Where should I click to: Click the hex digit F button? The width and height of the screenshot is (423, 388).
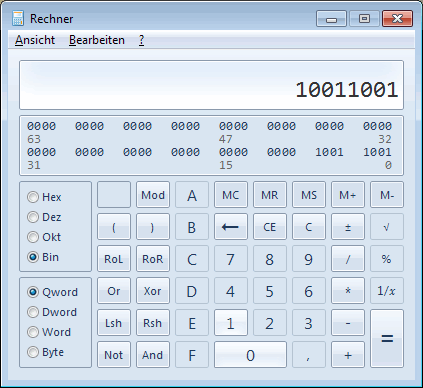192,355
